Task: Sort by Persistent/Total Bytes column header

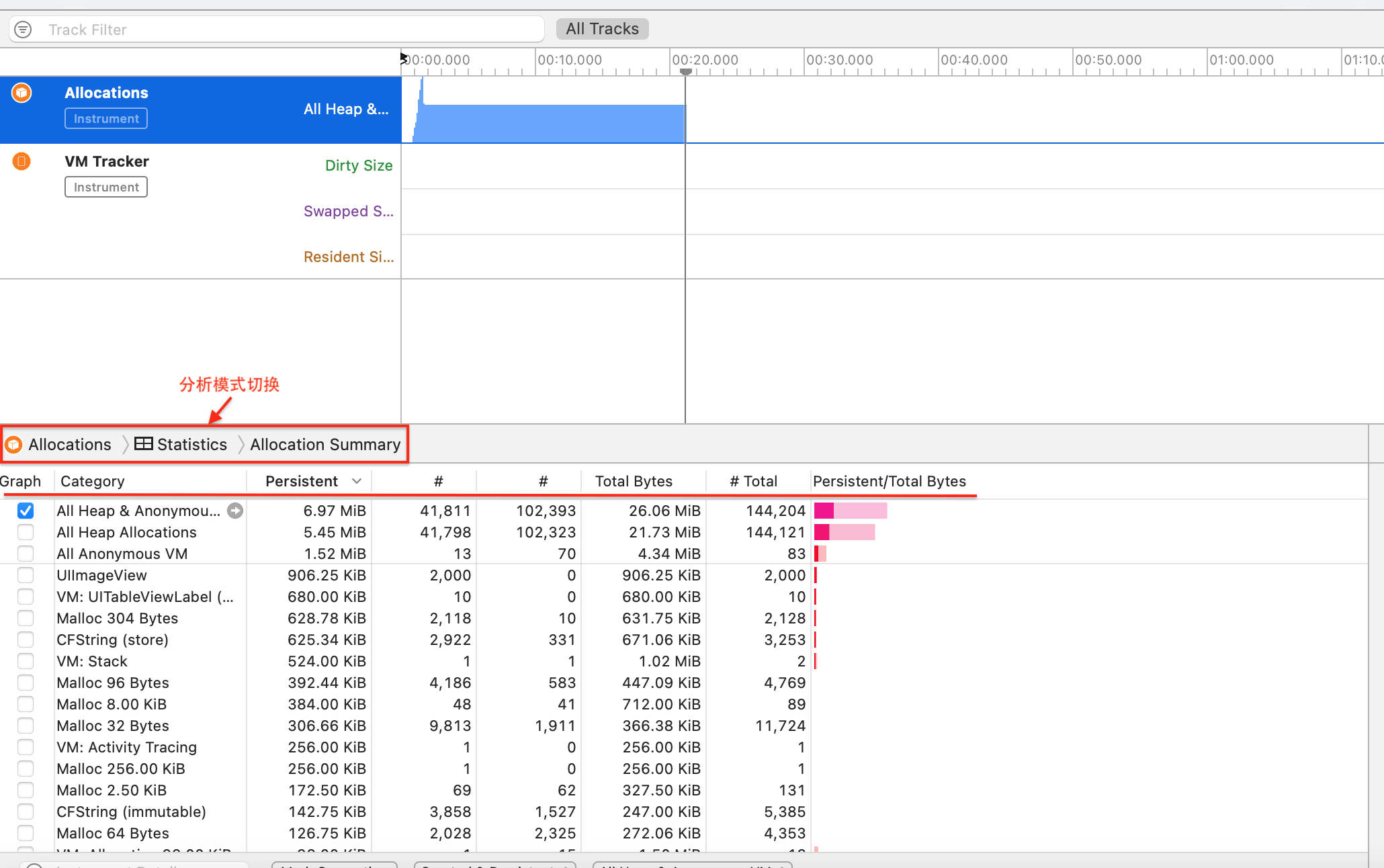Action: [890, 481]
